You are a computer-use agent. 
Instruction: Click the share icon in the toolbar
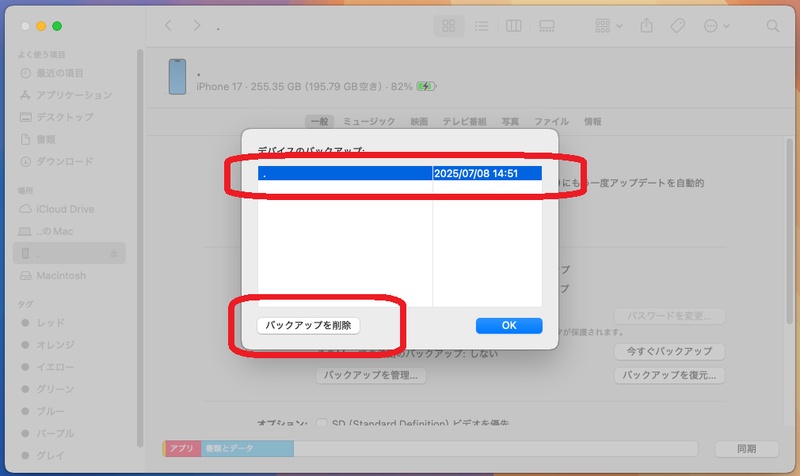pyautogui.click(x=646, y=25)
